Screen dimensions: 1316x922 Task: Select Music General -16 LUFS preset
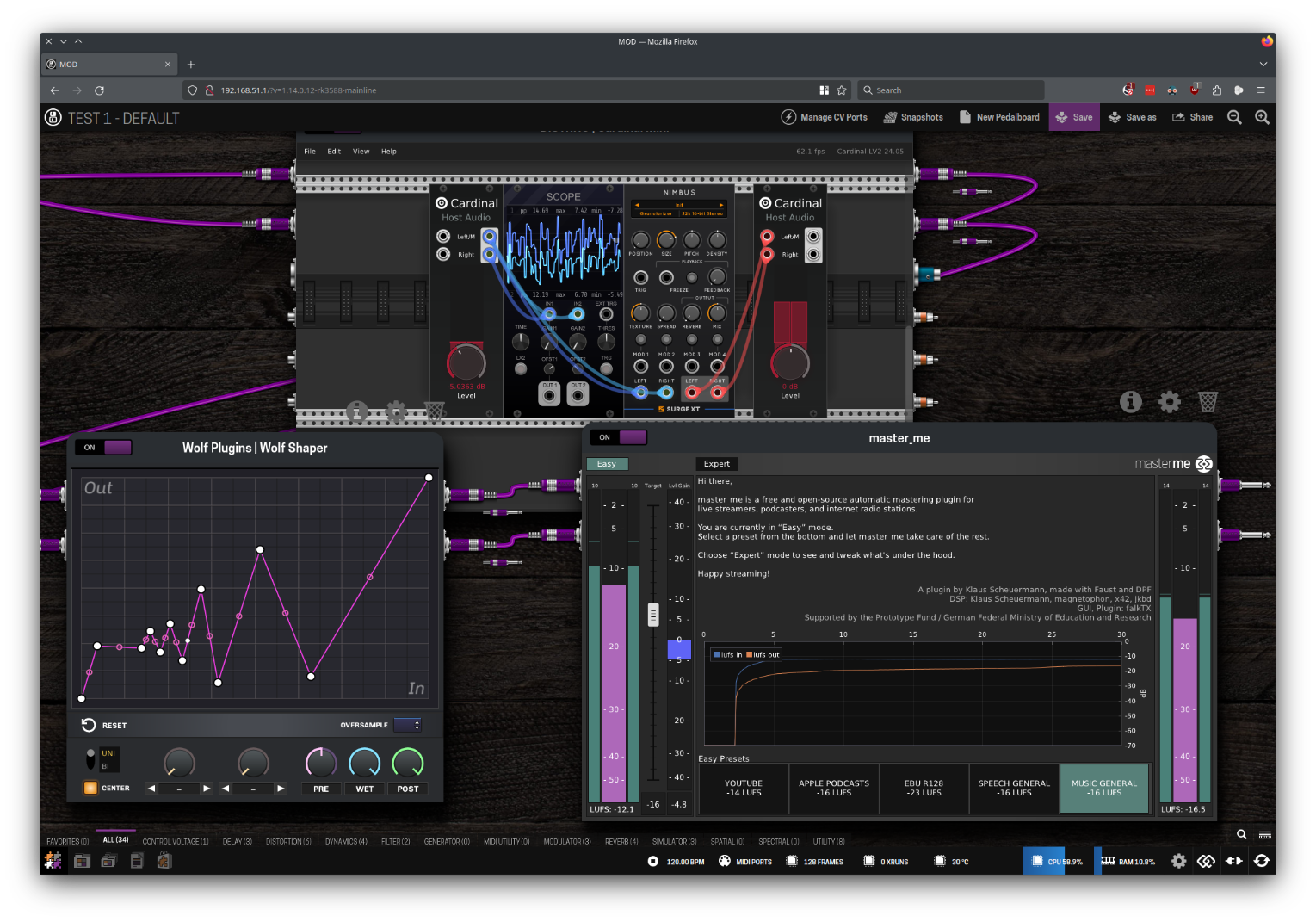tap(1104, 789)
